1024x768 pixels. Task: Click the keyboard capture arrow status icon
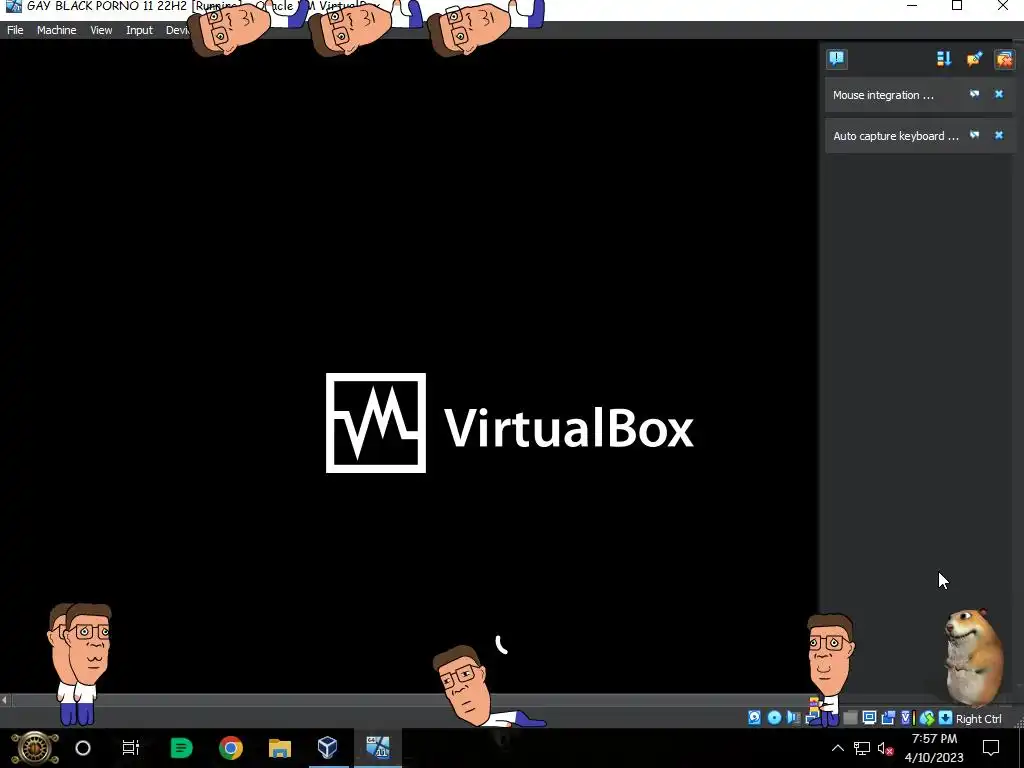point(945,718)
